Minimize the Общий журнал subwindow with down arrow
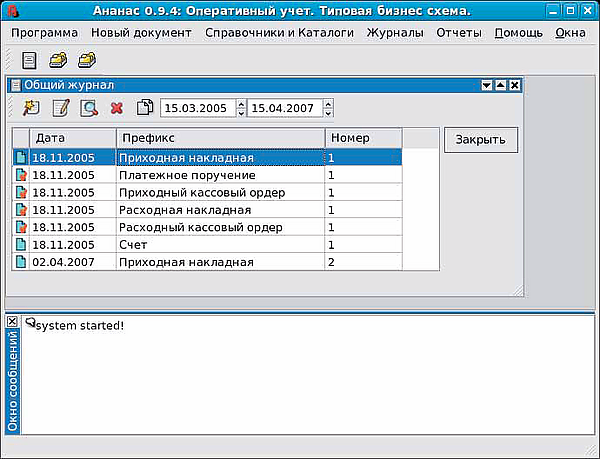This screenshot has width=600, height=459. pos(487,85)
